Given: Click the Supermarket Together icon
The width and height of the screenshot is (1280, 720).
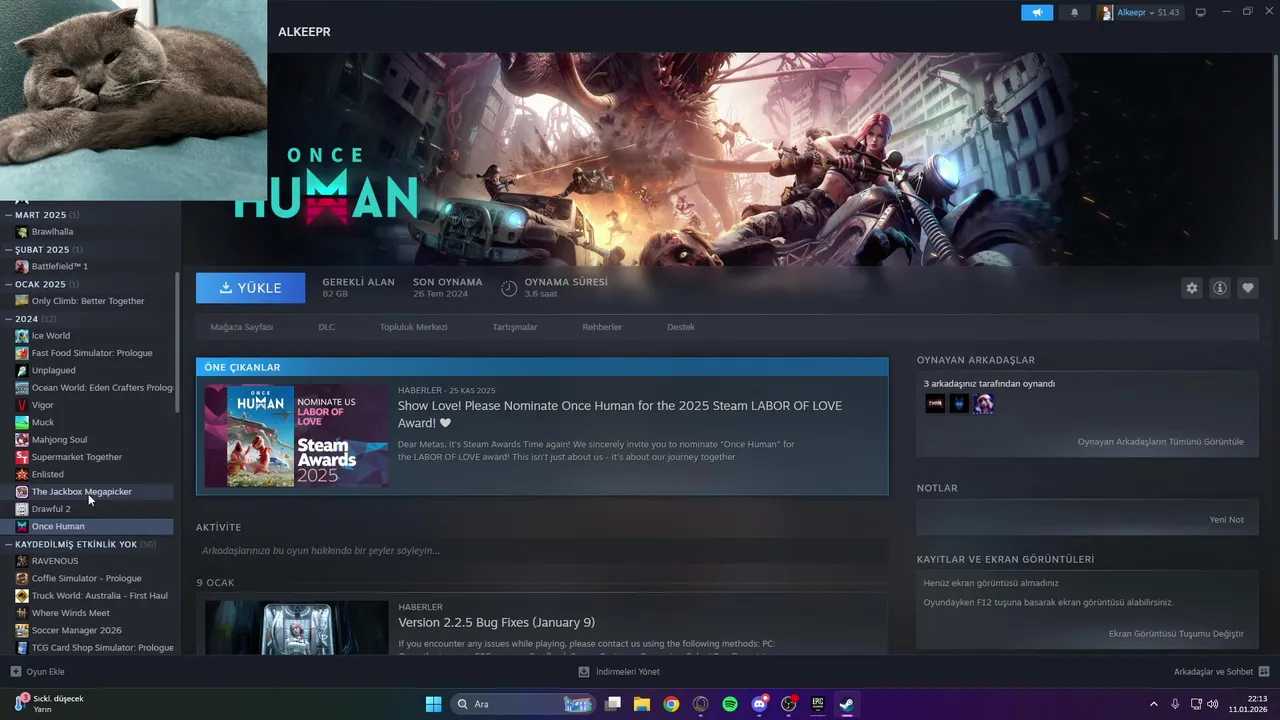Looking at the screenshot, I should [22, 457].
